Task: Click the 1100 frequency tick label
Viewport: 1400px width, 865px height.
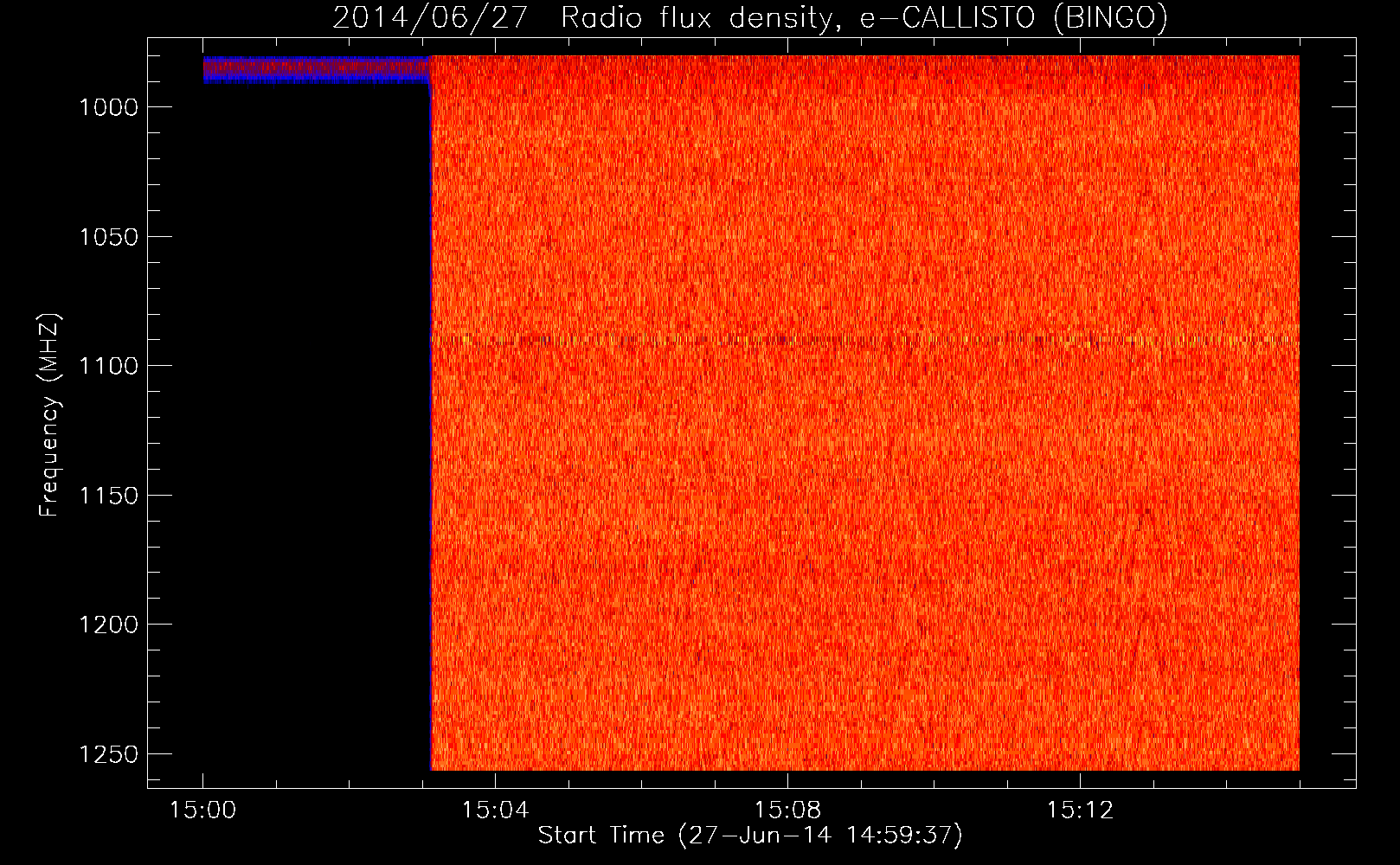Action: (x=108, y=366)
